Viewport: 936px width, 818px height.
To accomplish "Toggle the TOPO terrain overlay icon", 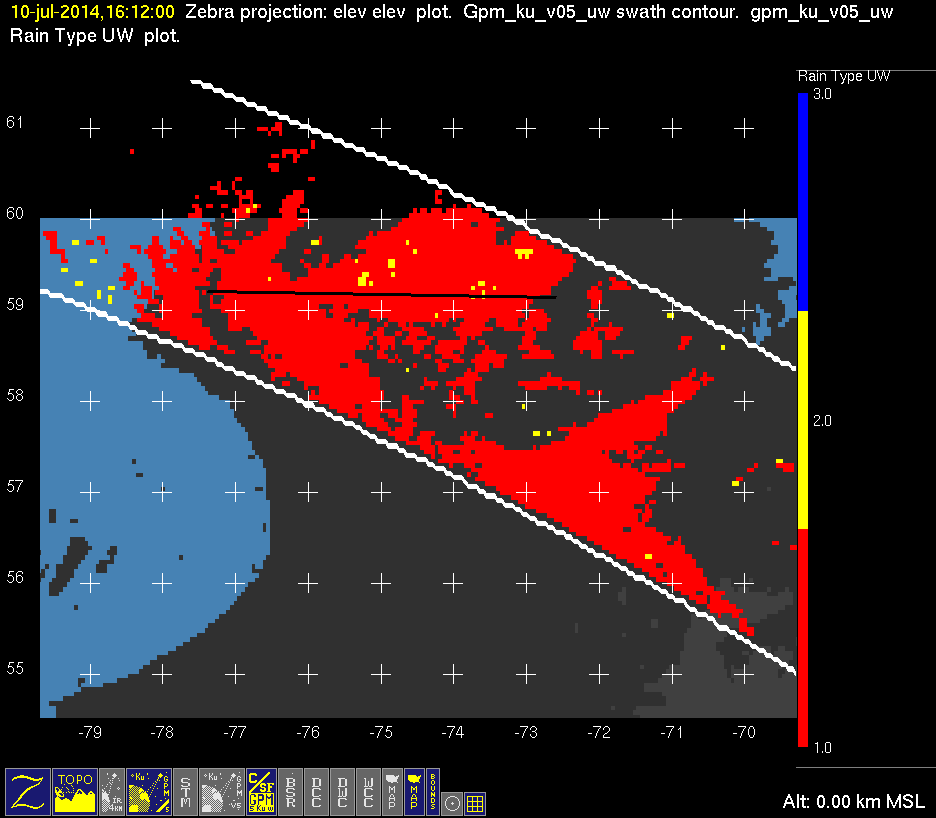I will pyautogui.click(x=75, y=791).
